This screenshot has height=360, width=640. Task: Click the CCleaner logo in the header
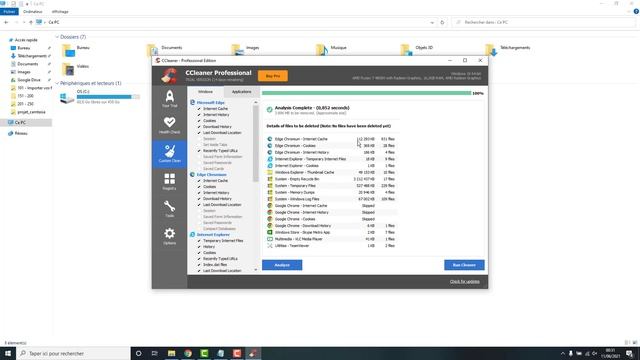169,76
